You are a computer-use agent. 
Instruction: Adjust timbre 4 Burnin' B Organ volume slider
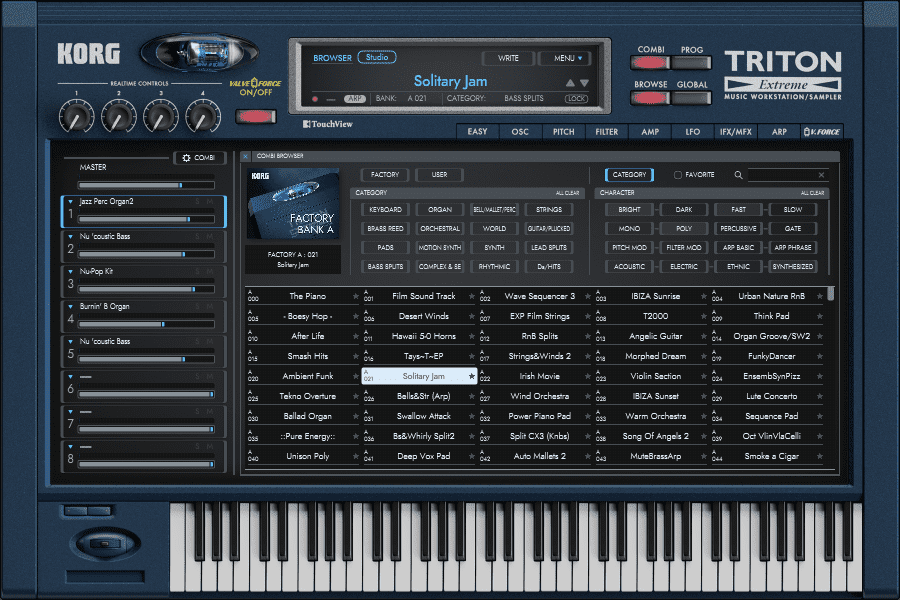[x=146, y=324]
